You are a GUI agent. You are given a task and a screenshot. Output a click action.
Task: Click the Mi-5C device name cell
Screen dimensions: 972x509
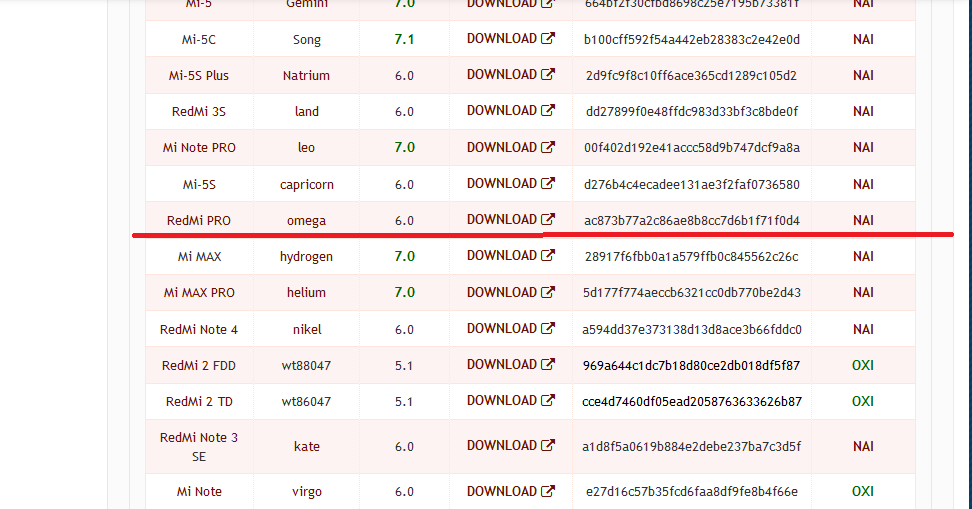click(199, 40)
